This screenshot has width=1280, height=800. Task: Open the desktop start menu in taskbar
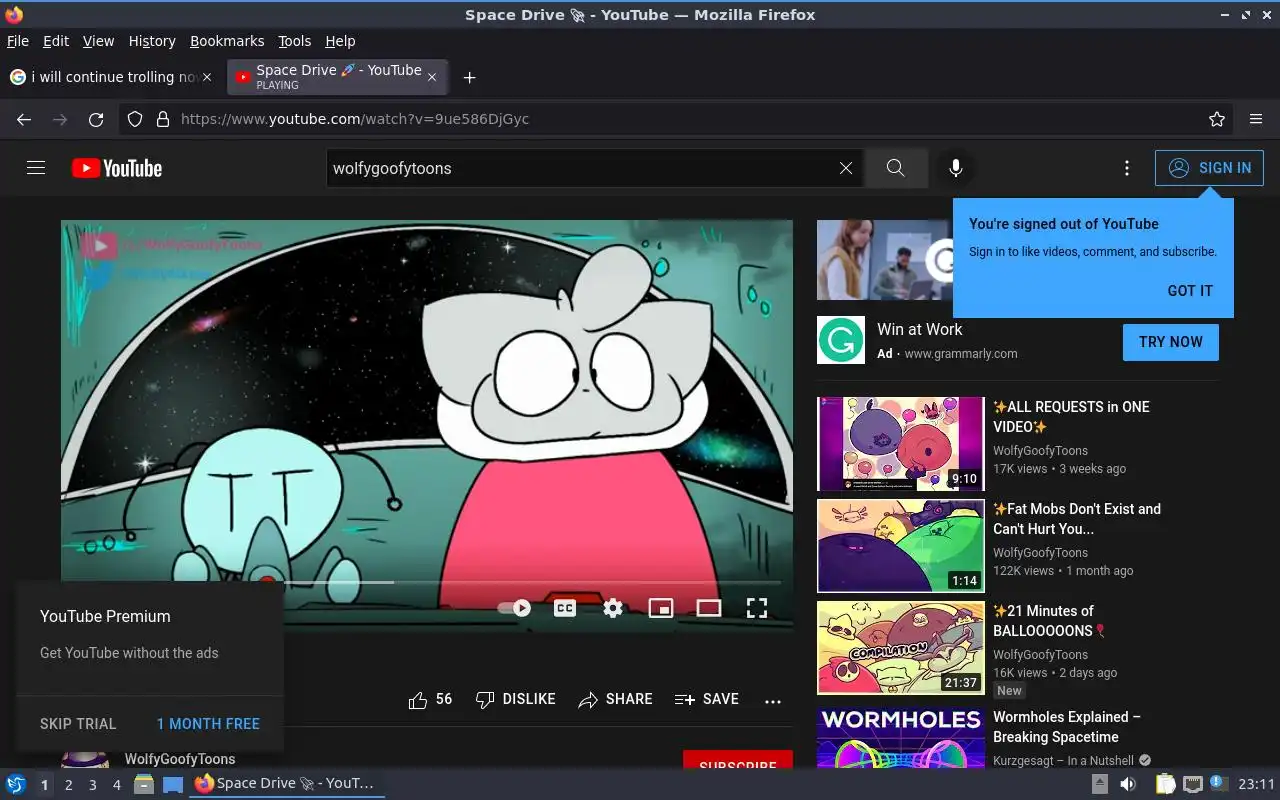click(15, 784)
